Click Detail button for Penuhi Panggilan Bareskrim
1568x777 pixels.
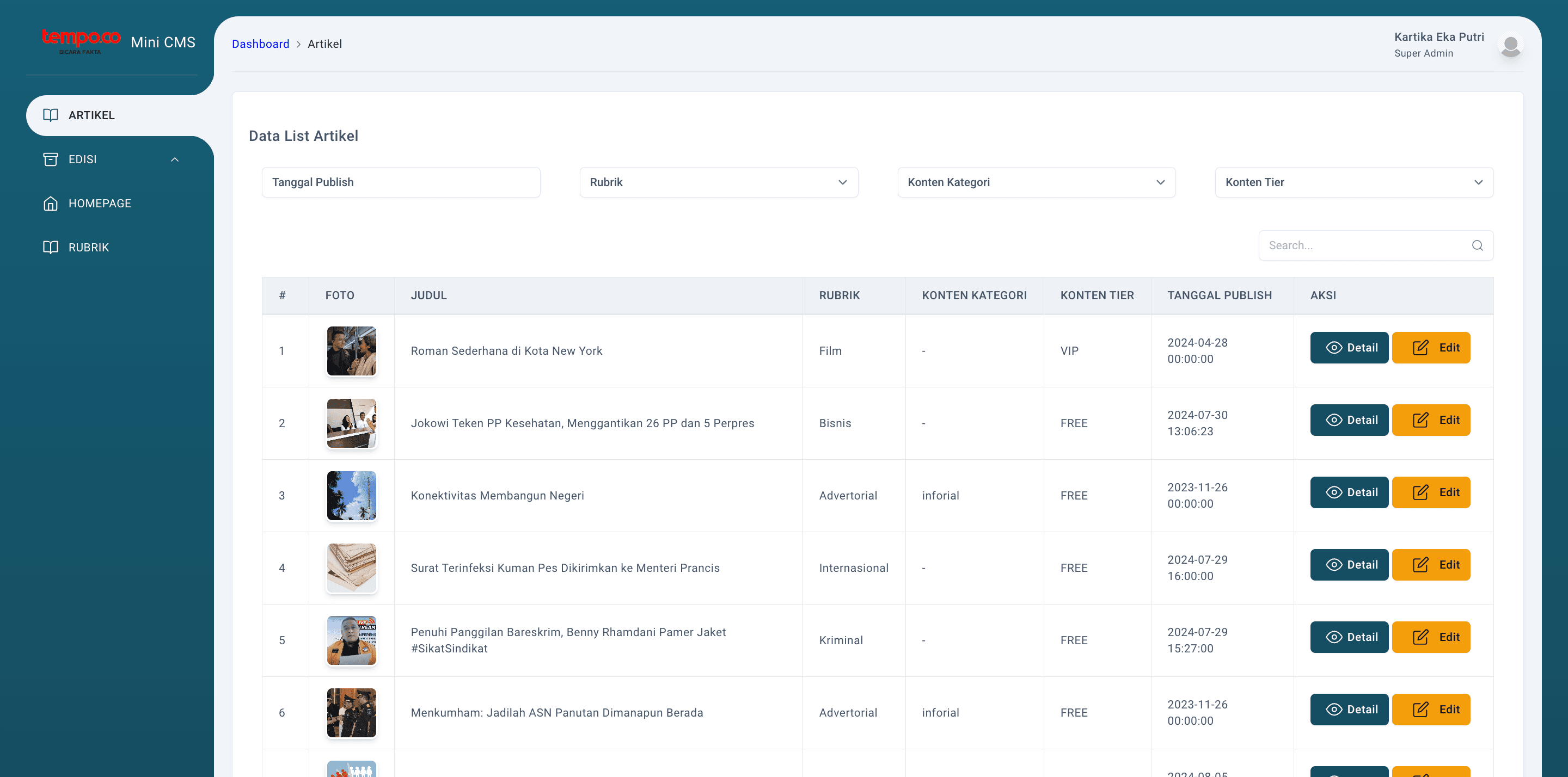(x=1349, y=637)
